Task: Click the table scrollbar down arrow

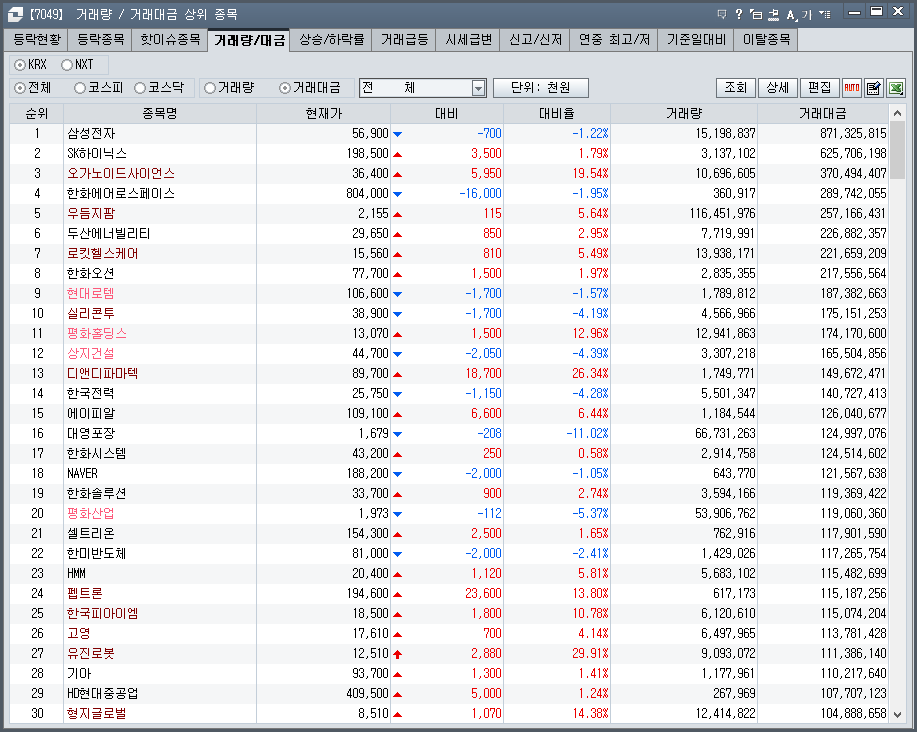Action: [897, 714]
